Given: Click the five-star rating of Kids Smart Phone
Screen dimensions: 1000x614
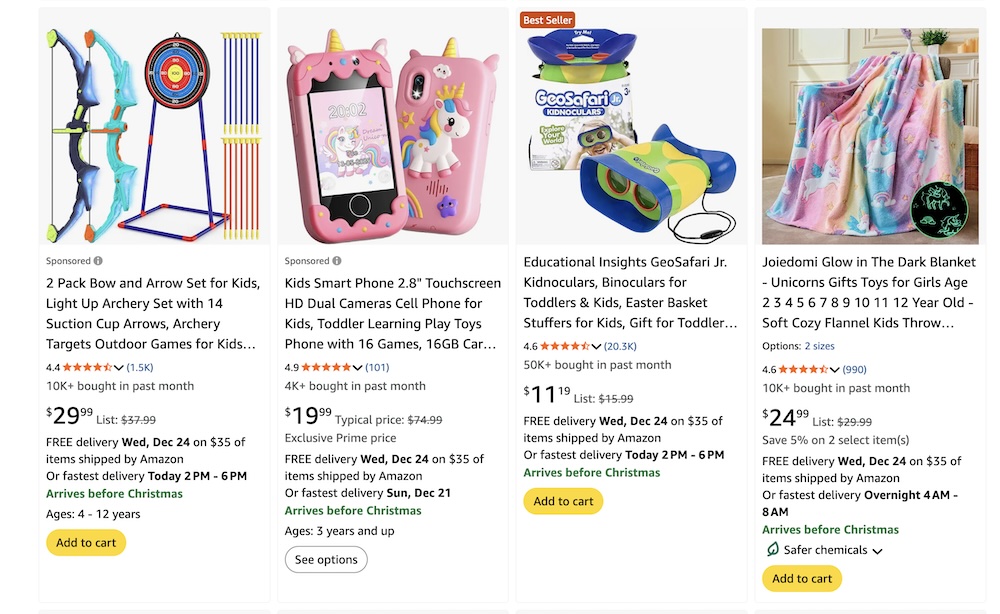Looking at the screenshot, I should point(326,367).
